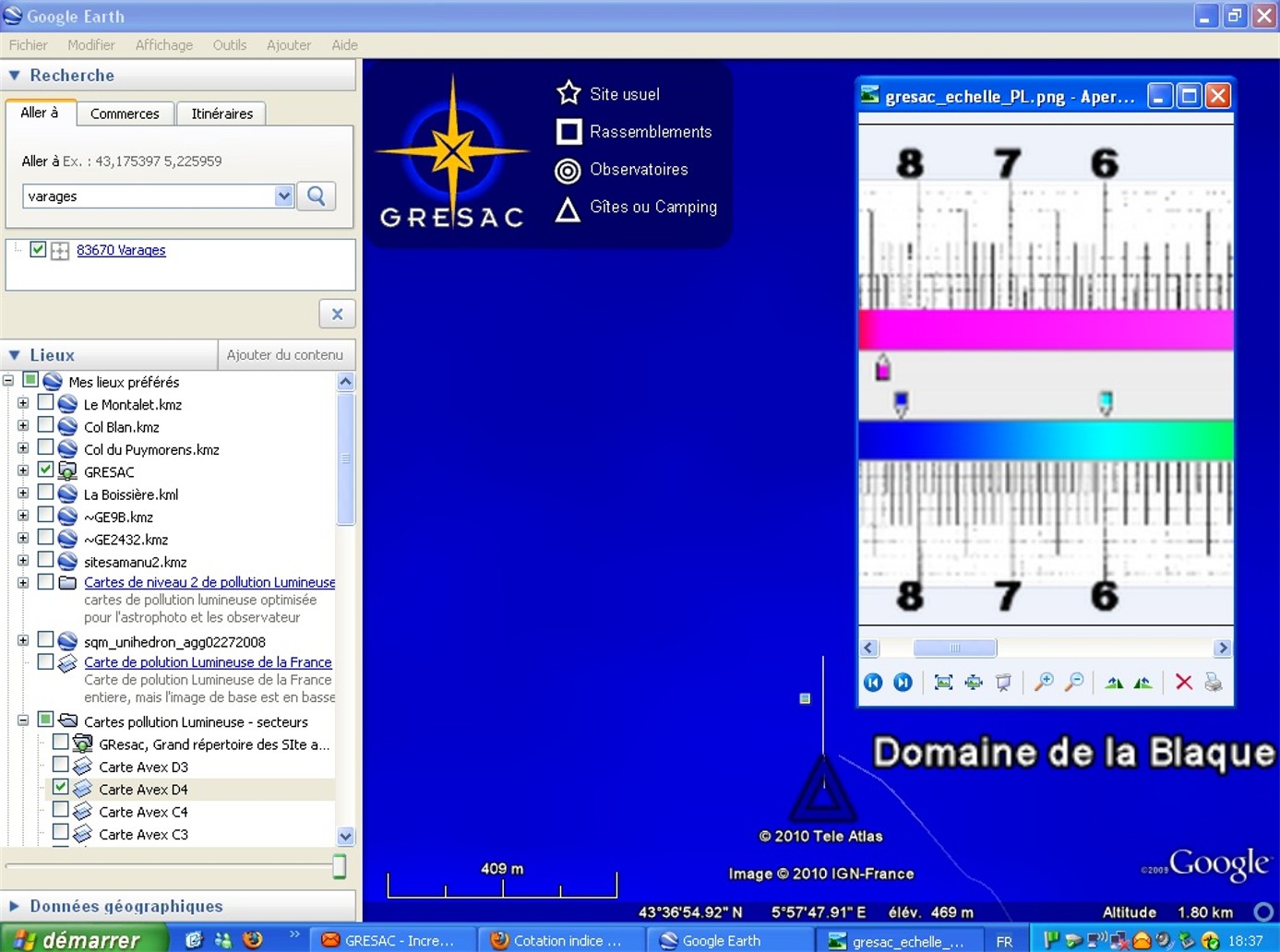The image size is (1280, 952).
Task: Click the Best Fit icon in viewer
Action: (x=943, y=683)
